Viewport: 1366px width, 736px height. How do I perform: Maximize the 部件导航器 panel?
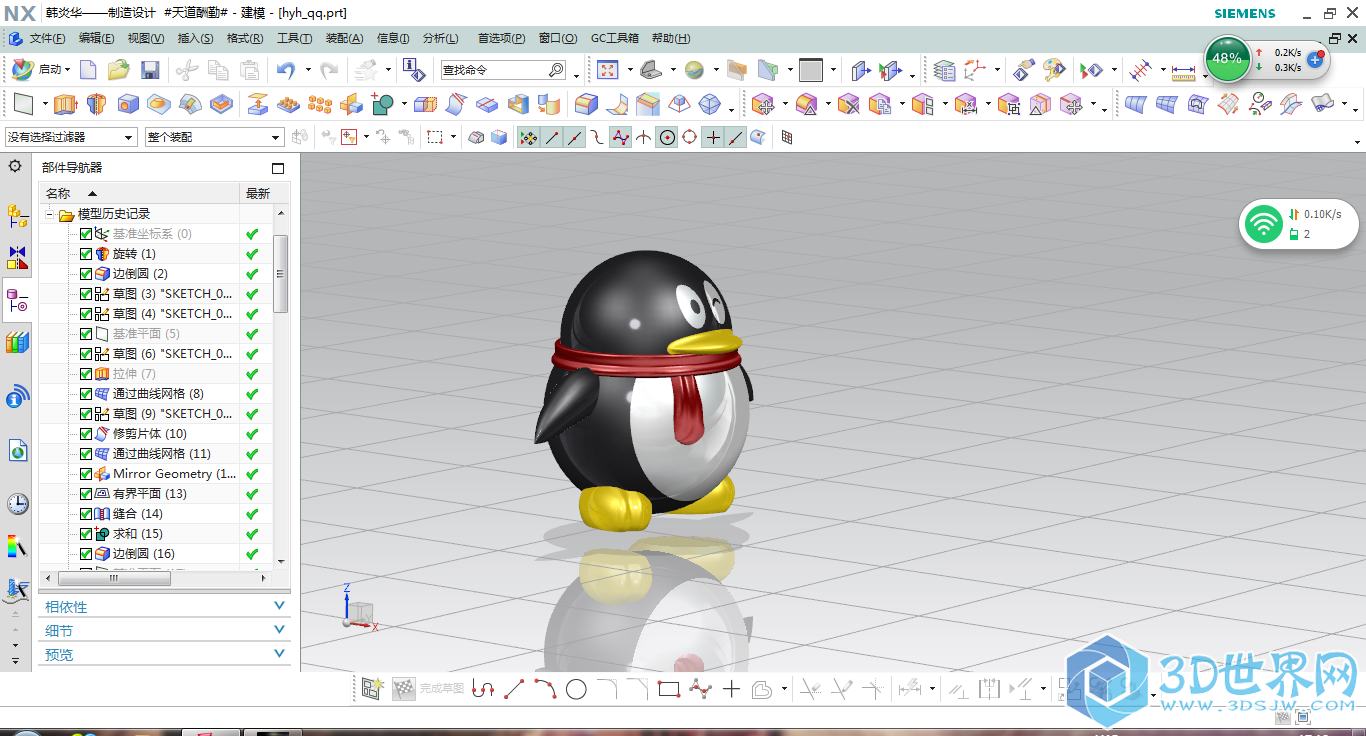coord(278,168)
